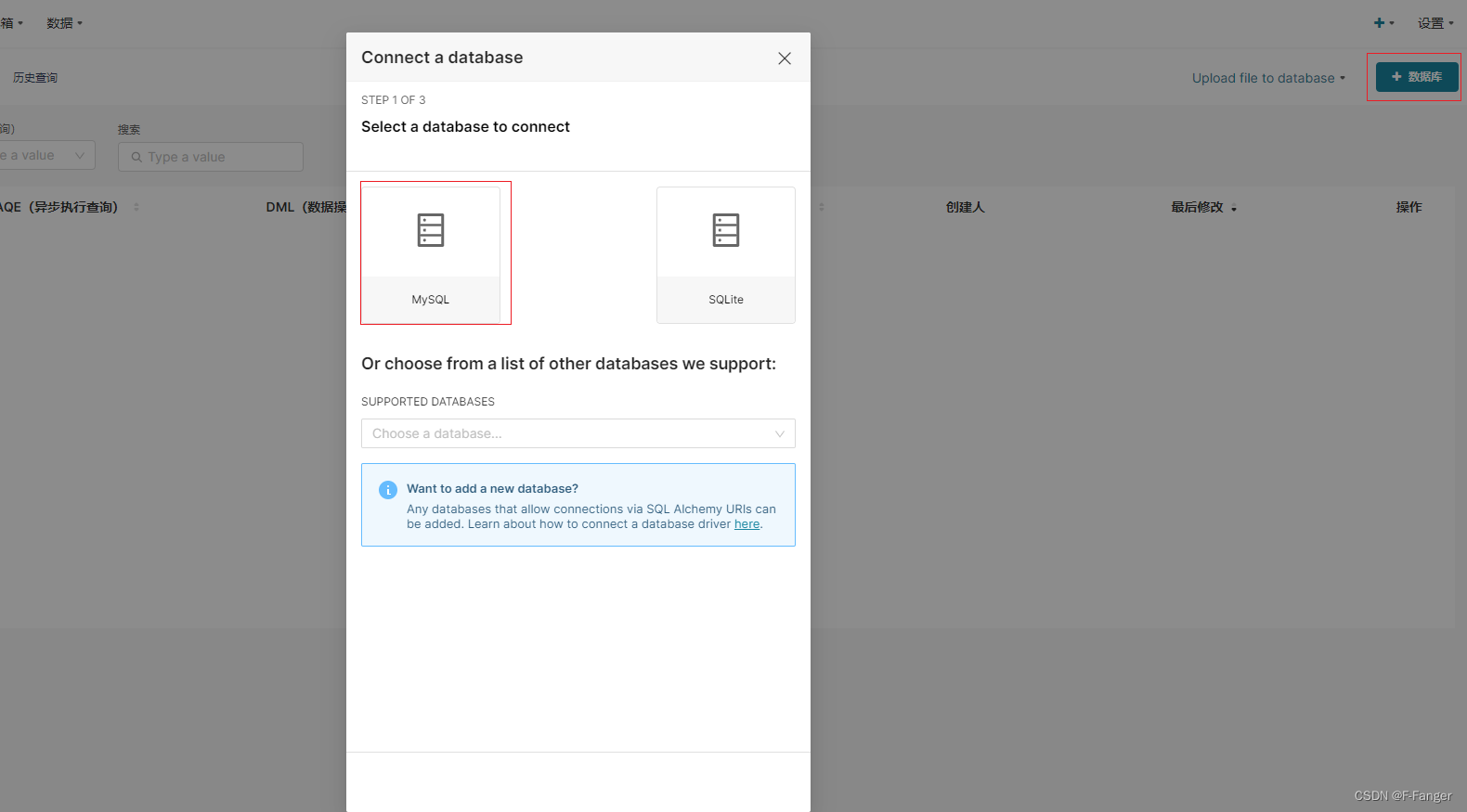
Task: Select the MySQL database card
Action: point(431,255)
